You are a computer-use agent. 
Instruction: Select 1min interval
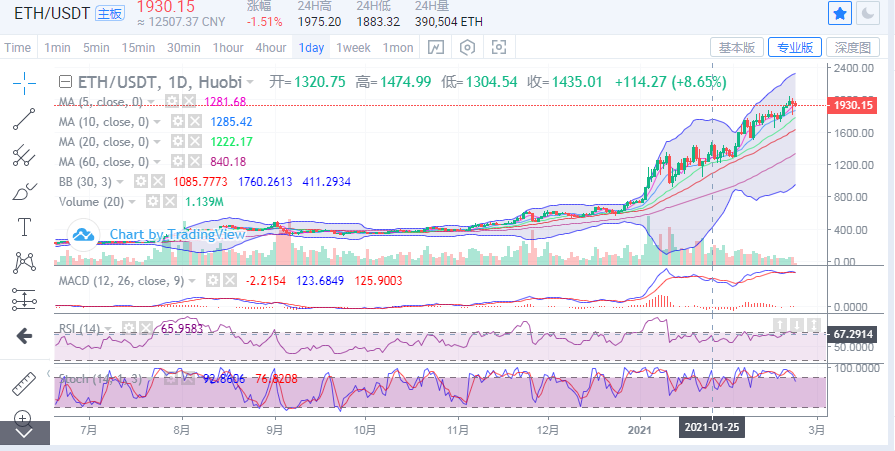57,47
